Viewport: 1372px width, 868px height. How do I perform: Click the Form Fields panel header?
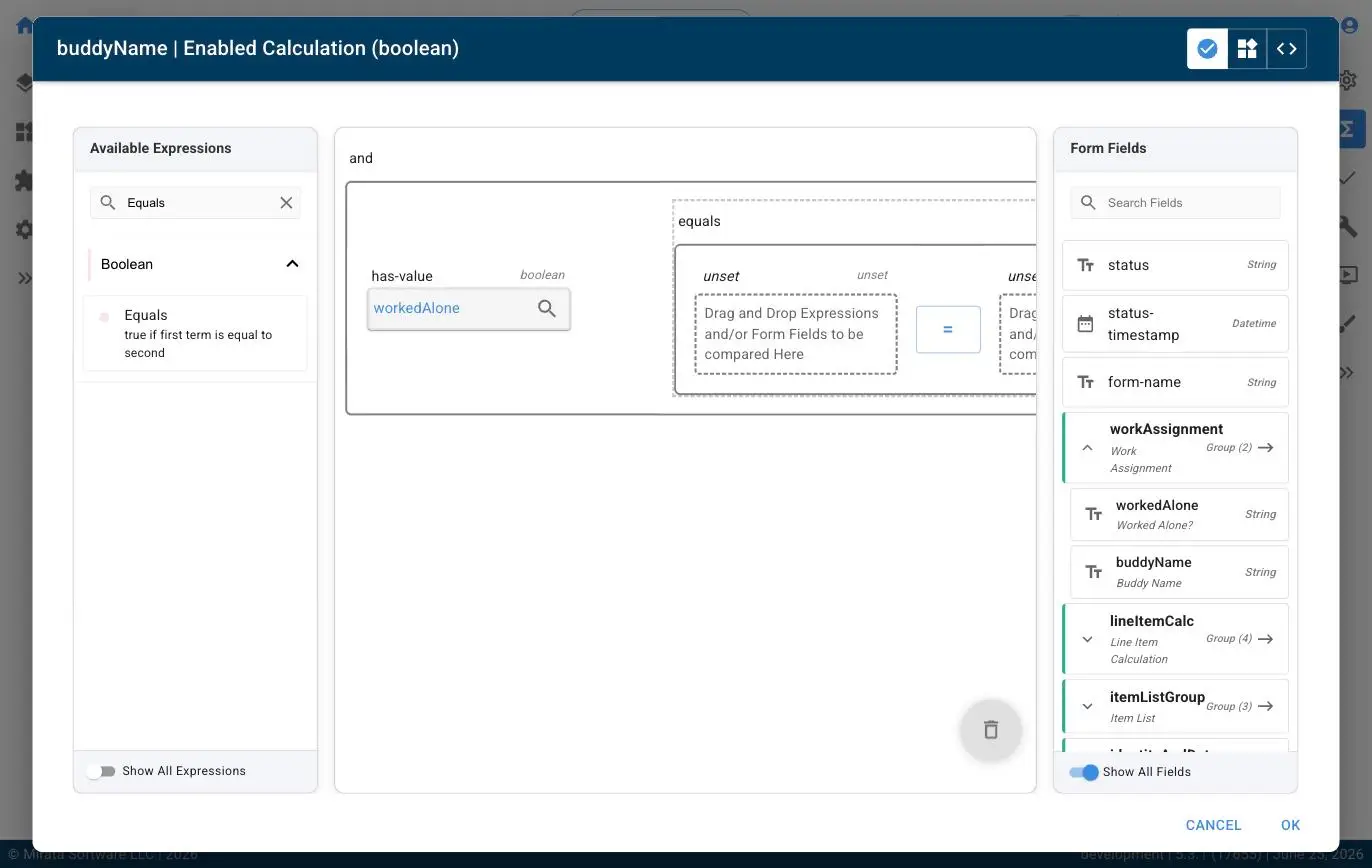1175,148
